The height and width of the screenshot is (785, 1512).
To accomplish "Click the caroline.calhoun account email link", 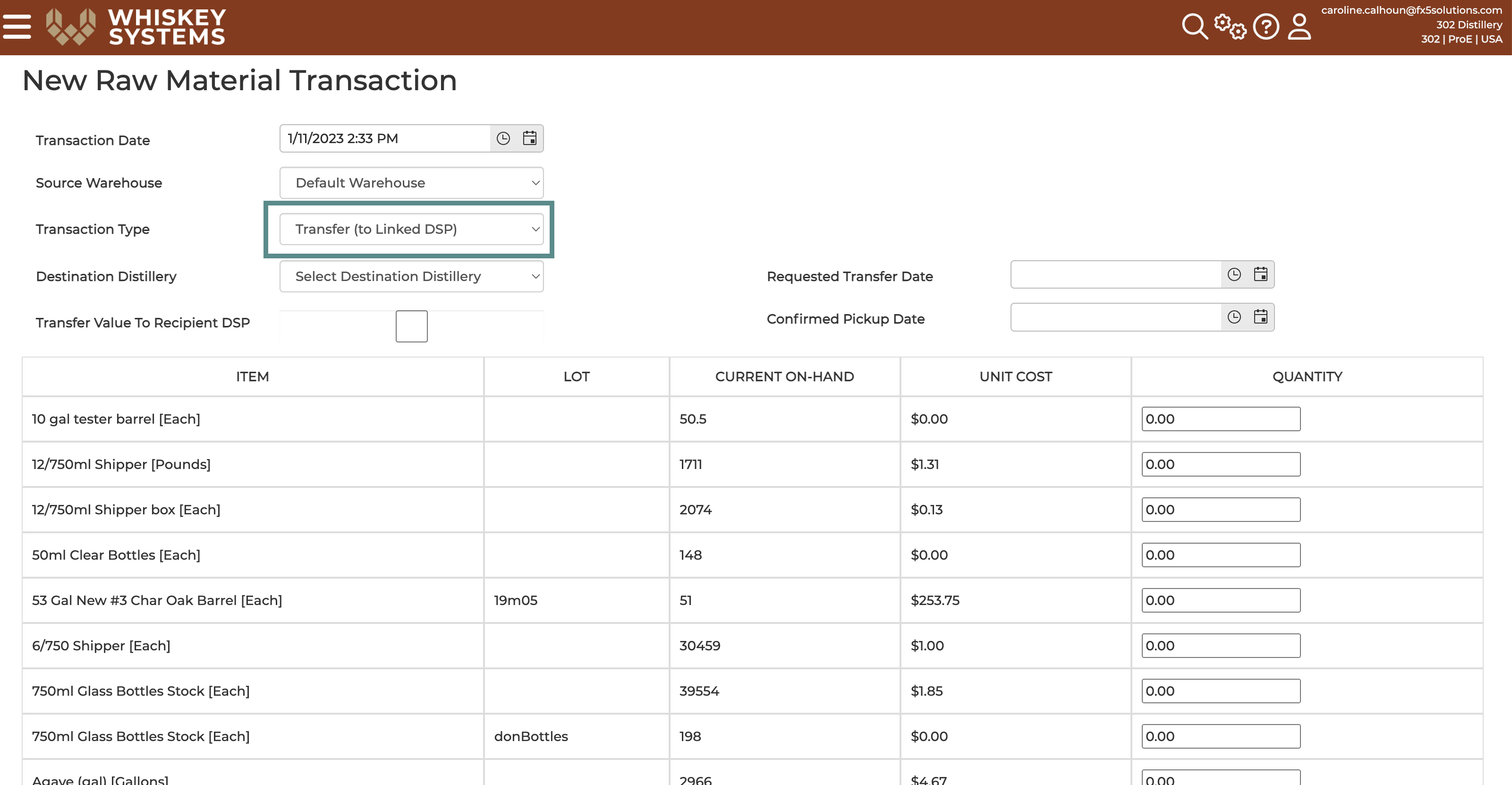I will click(1411, 10).
